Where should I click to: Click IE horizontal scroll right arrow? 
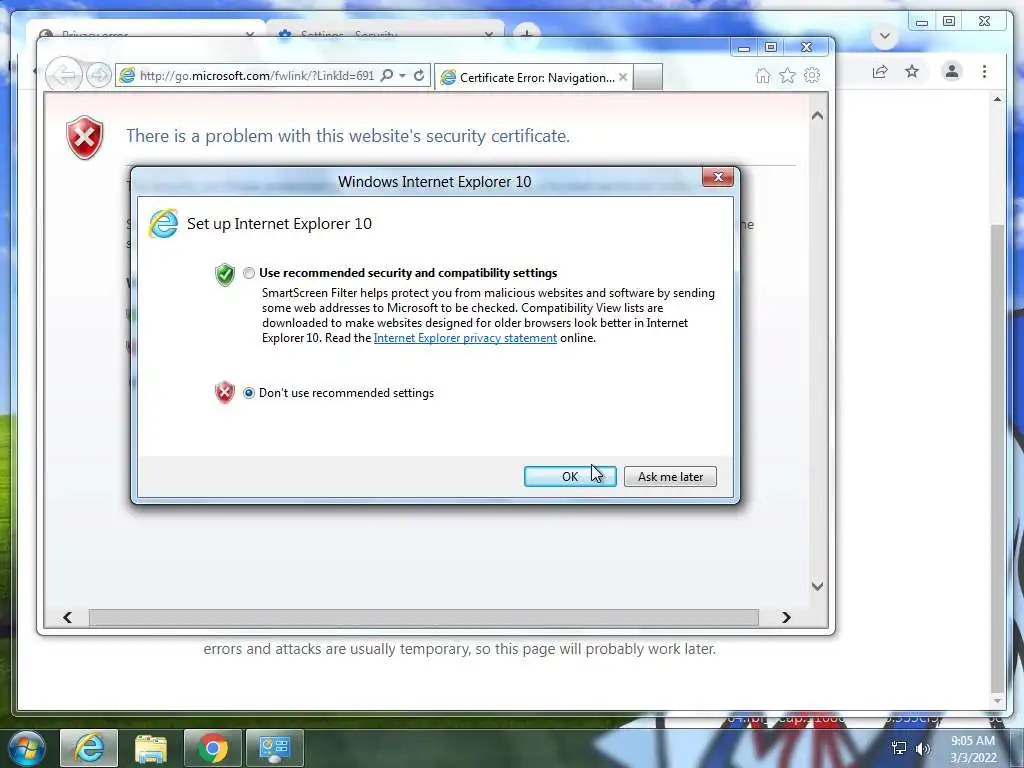[786, 617]
